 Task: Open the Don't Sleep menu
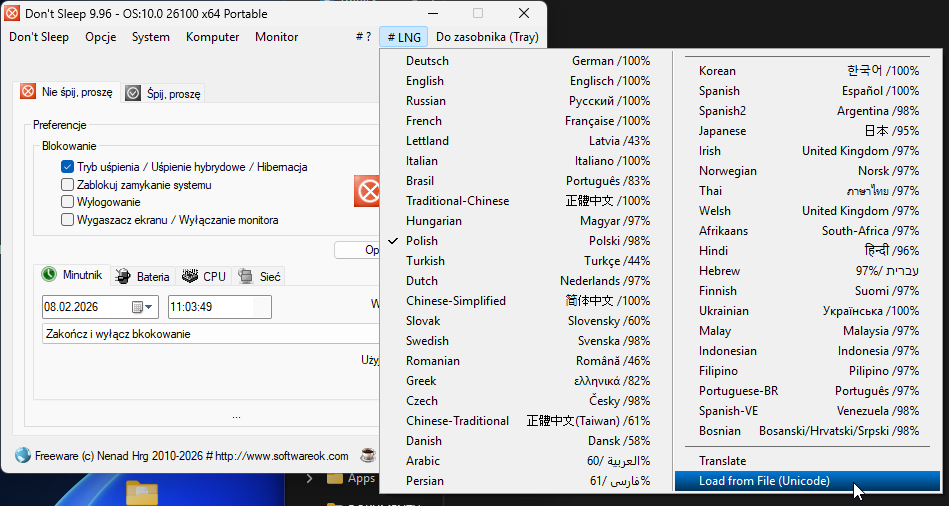[x=39, y=37]
